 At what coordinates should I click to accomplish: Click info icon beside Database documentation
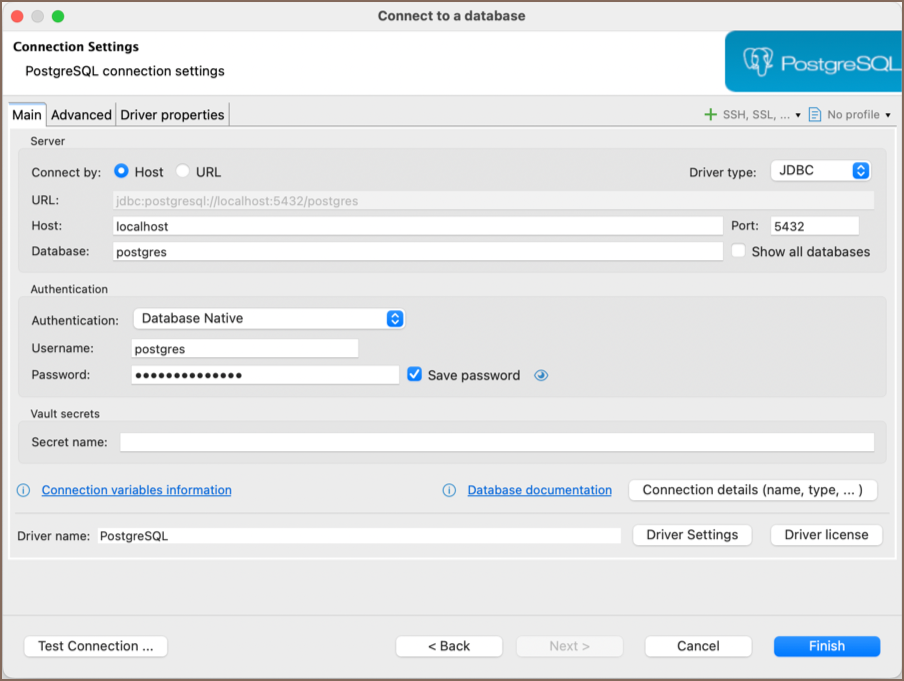[x=449, y=490]
